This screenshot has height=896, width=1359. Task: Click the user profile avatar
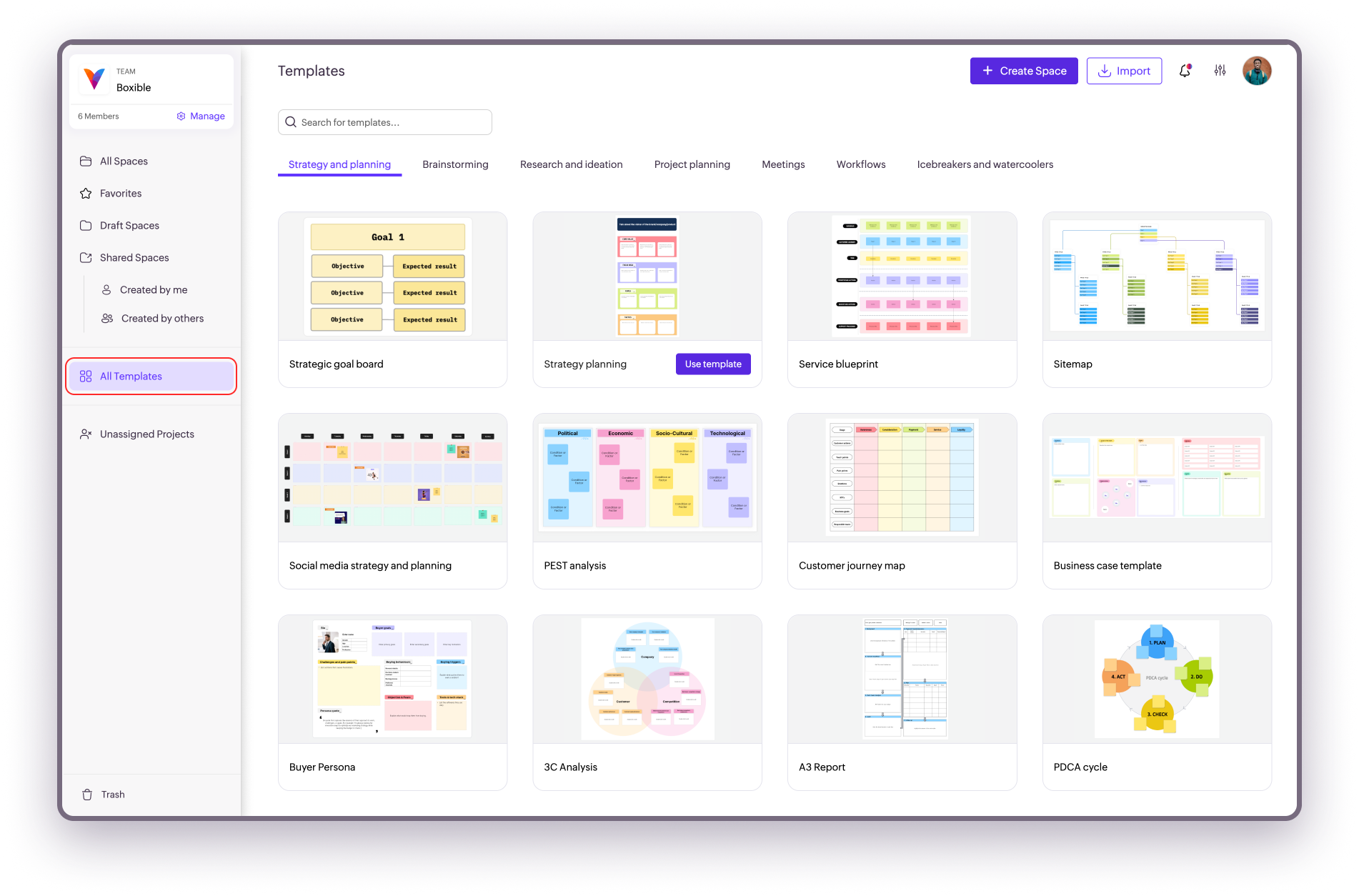[x=1256, y=71]
